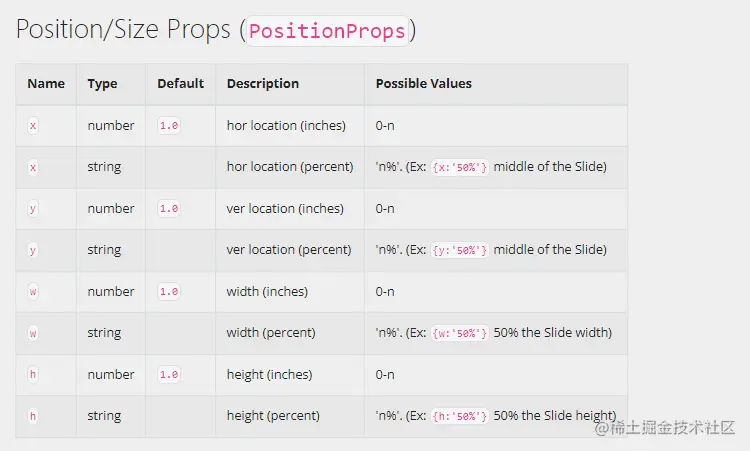Click the PositionProps code label in heading
Viewport: 750px width, 451px height.
[327, 31]
